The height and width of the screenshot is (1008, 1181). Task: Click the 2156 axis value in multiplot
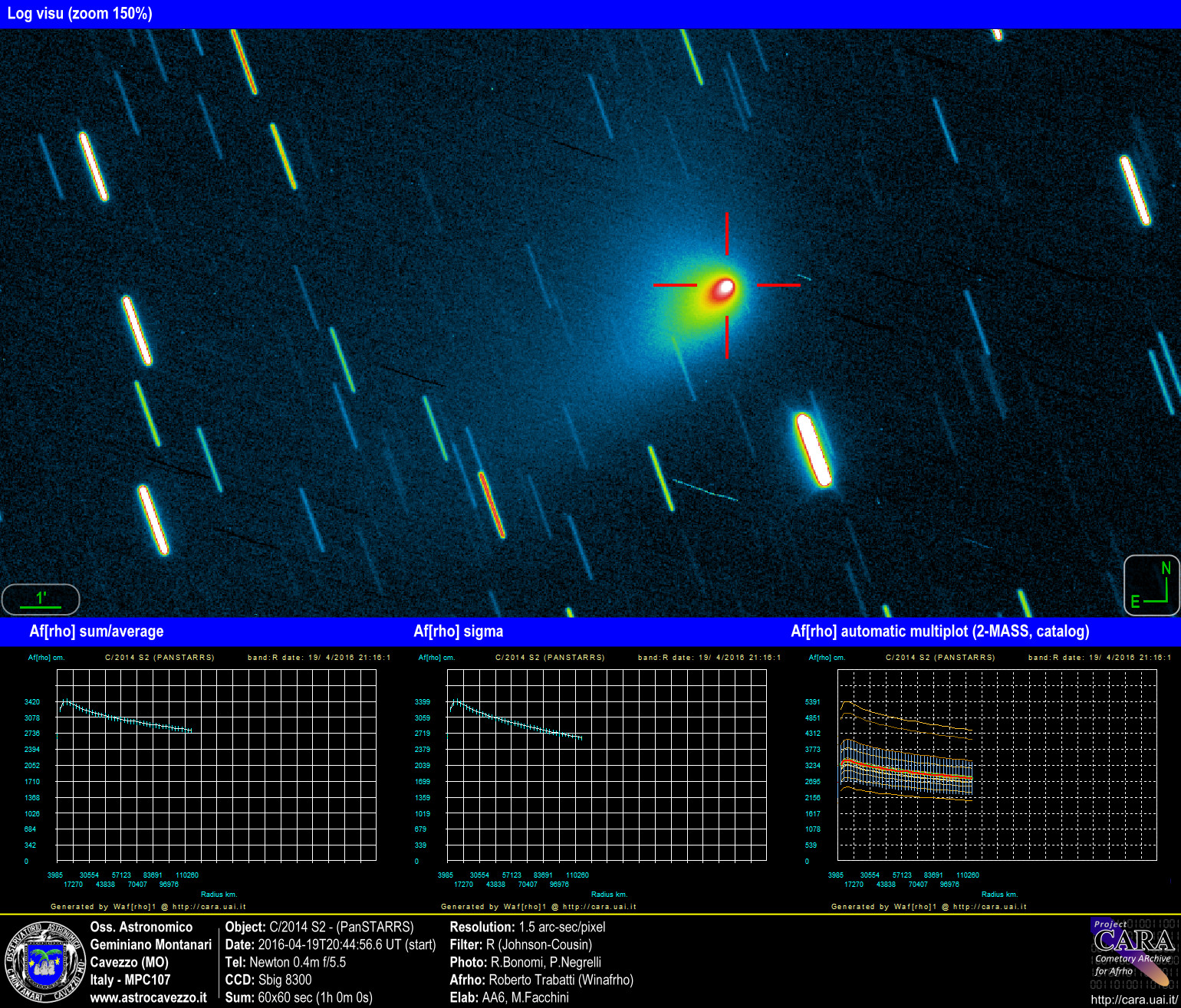[x=813, y=798]
